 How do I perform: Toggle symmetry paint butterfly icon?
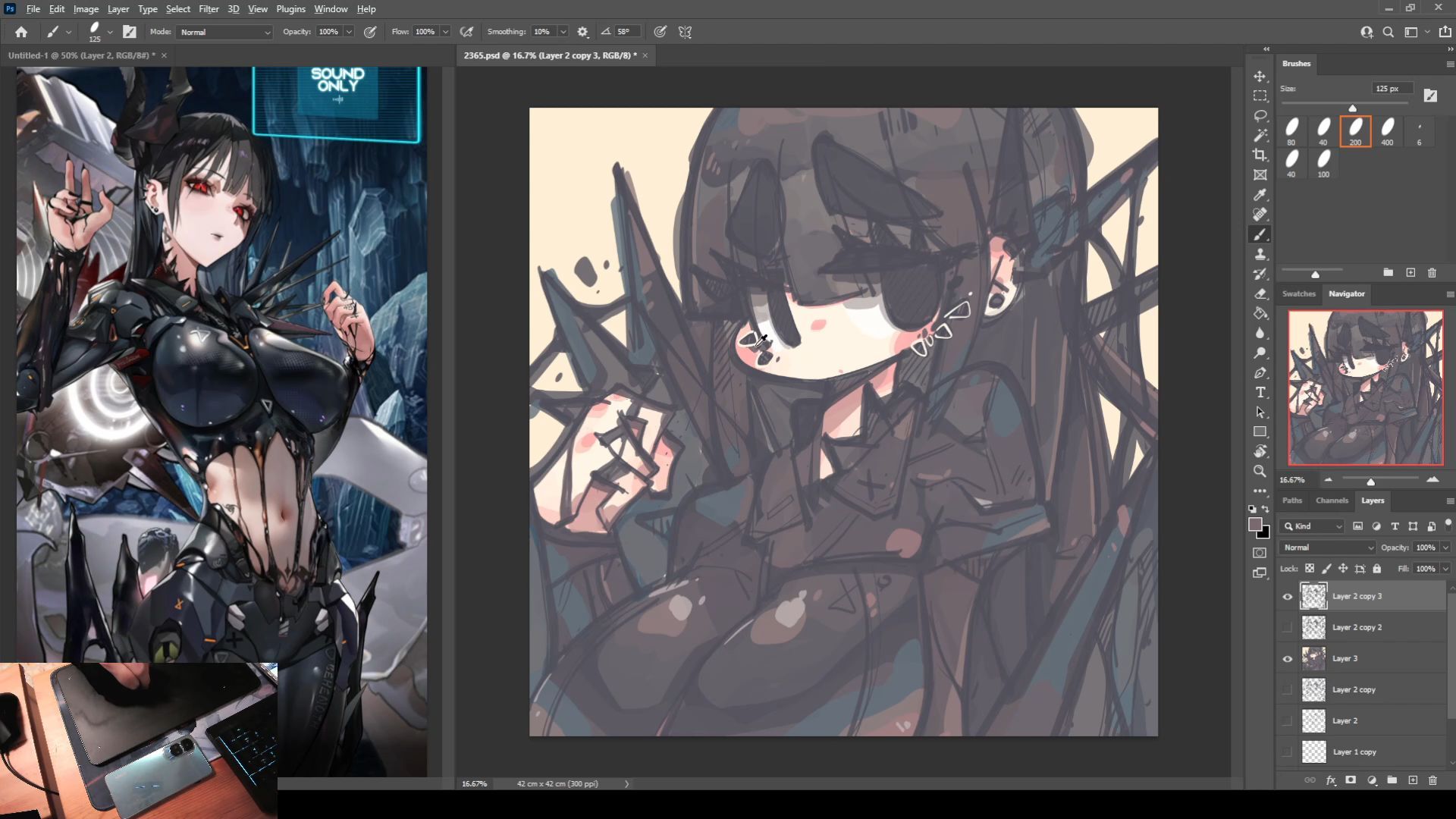[685, 32]
